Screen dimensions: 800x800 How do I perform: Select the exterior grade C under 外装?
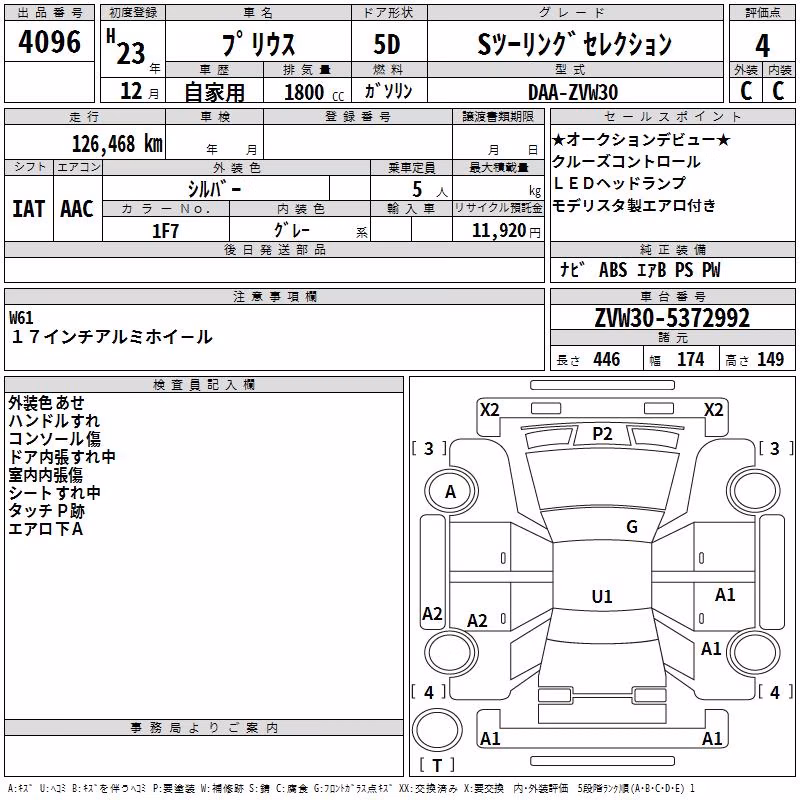click(746, 91)
